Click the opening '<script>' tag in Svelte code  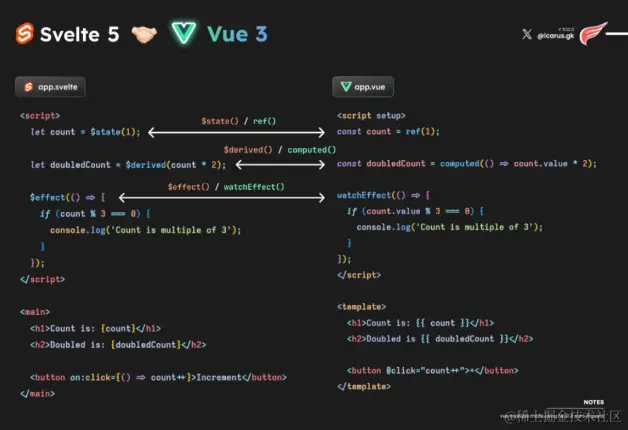pos(40,116)
